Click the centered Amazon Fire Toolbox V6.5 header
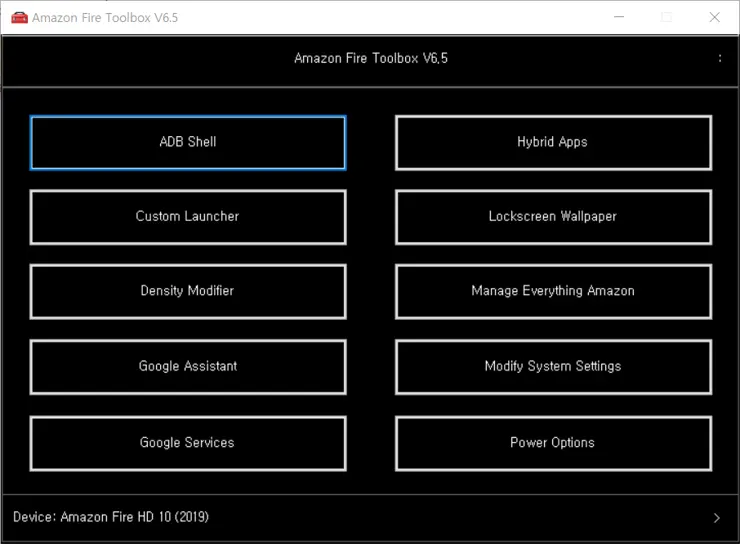740x544 pixels. [371, 58]
